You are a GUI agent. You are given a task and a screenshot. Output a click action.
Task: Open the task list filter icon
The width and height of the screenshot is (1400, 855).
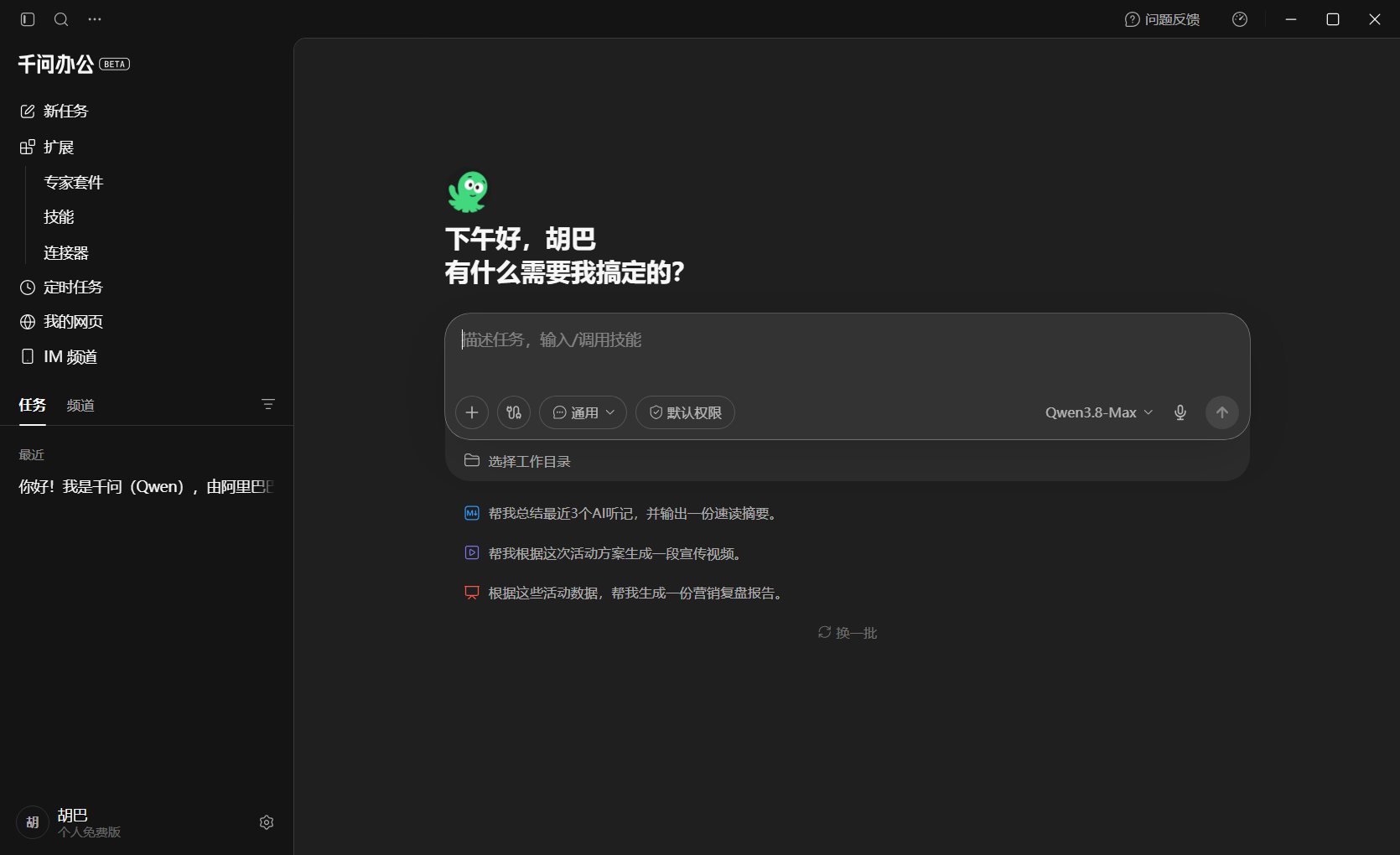pyautogui.click(x=268, y=405)
